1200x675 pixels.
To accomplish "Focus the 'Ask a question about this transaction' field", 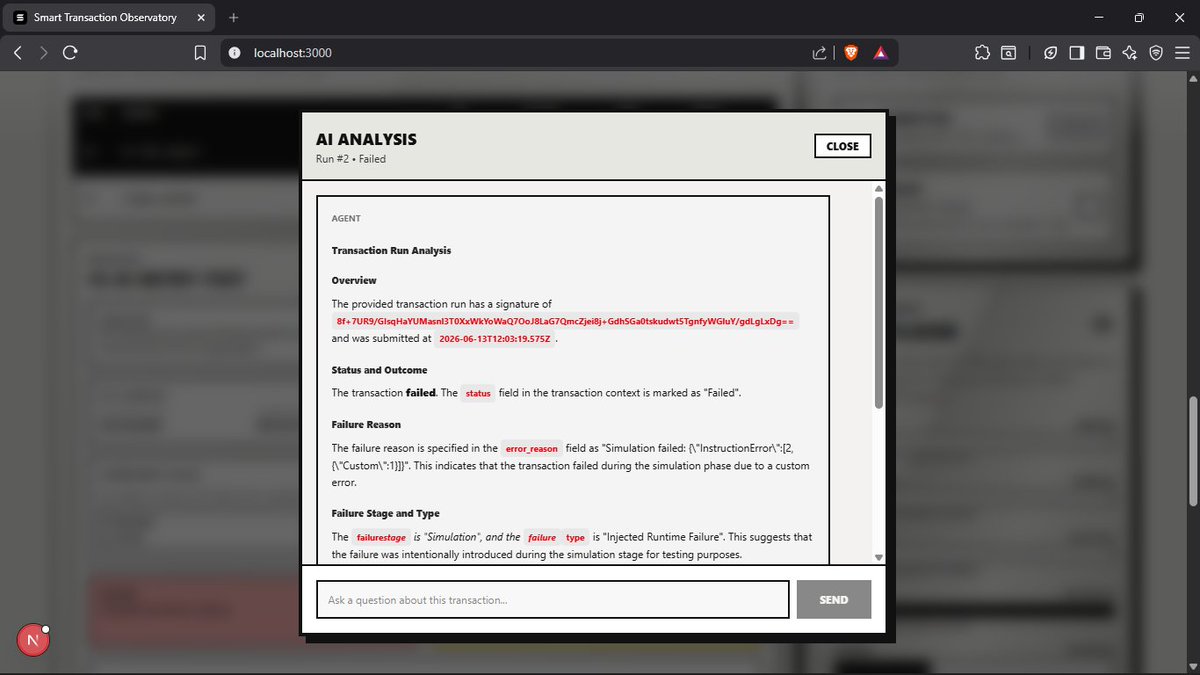I will [553, 600].
